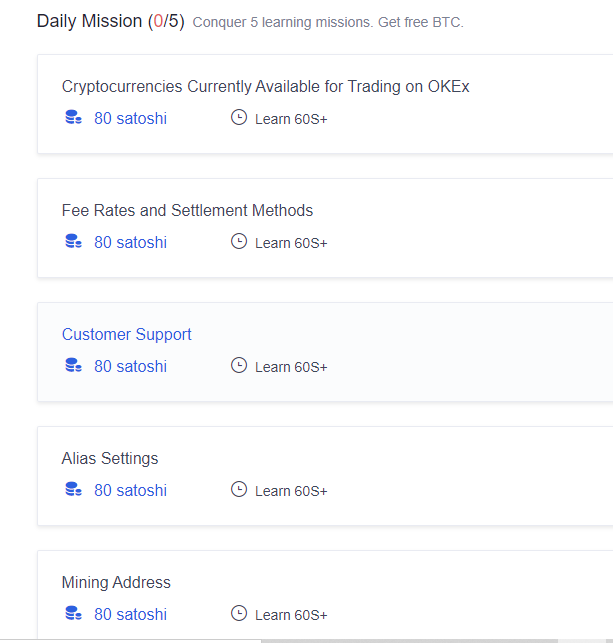Click coin icon in Cryptocurrencies mission card
The height and width of the screenshot is (643, 613).
point(73,117)
